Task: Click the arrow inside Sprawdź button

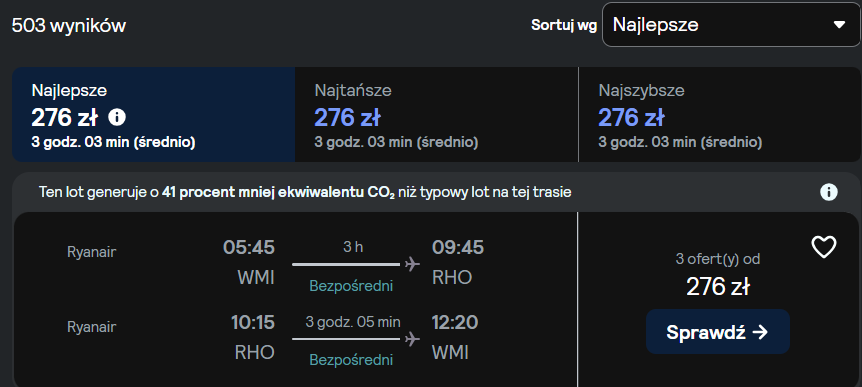Action: coord(760,332)
